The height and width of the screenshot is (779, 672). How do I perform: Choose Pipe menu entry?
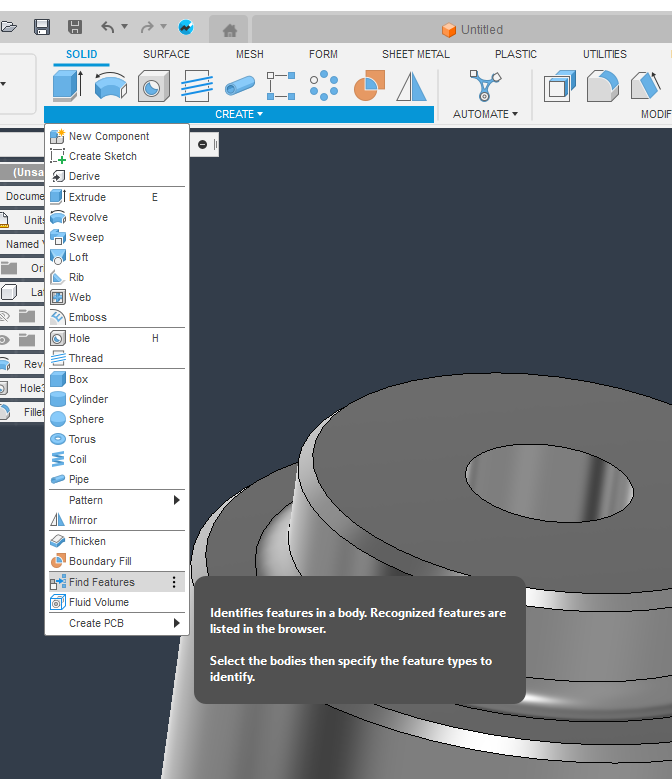(117, 479)
